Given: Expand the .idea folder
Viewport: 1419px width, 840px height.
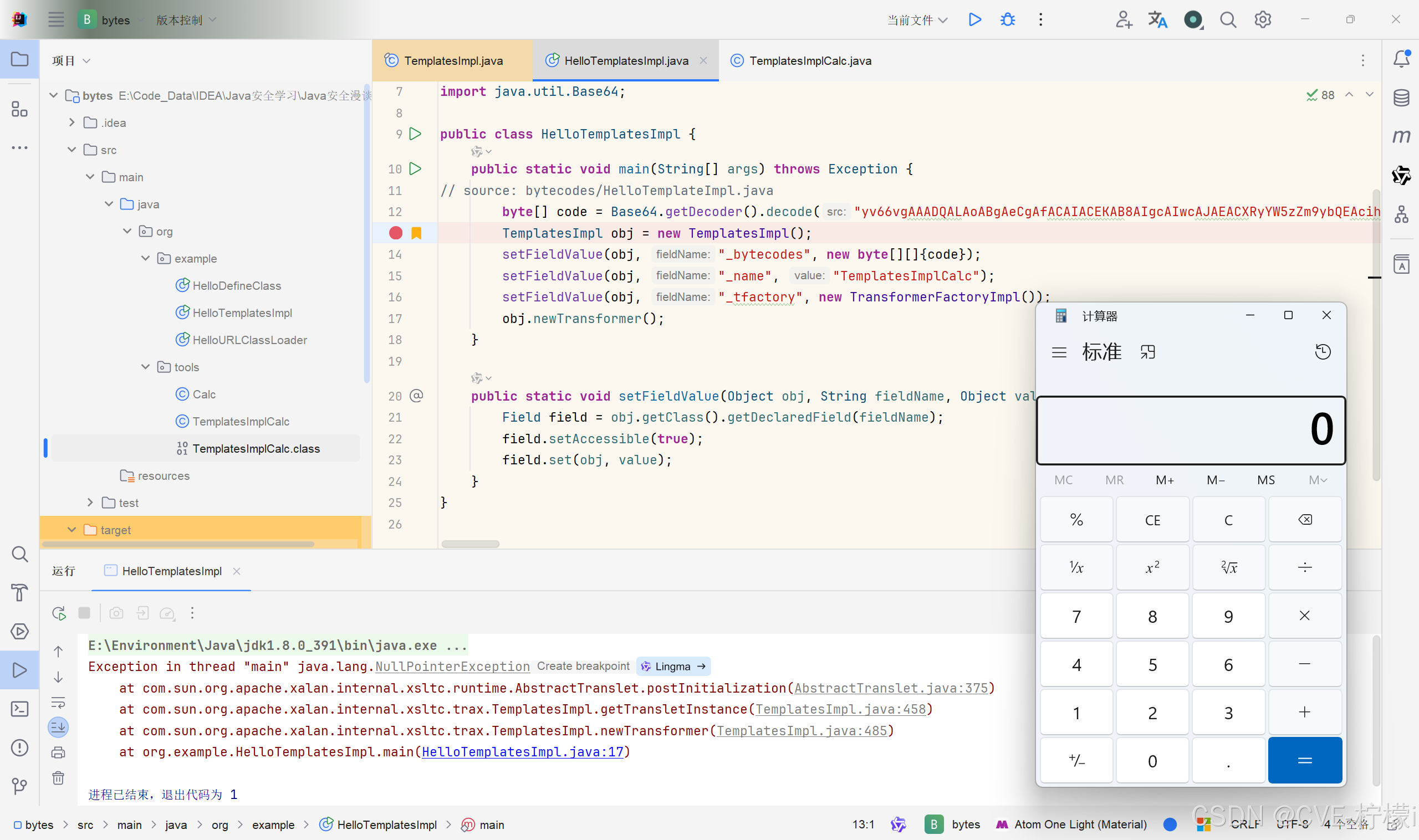Looking at the screenshot, I should pyautogui.click(x=72, y=122).
